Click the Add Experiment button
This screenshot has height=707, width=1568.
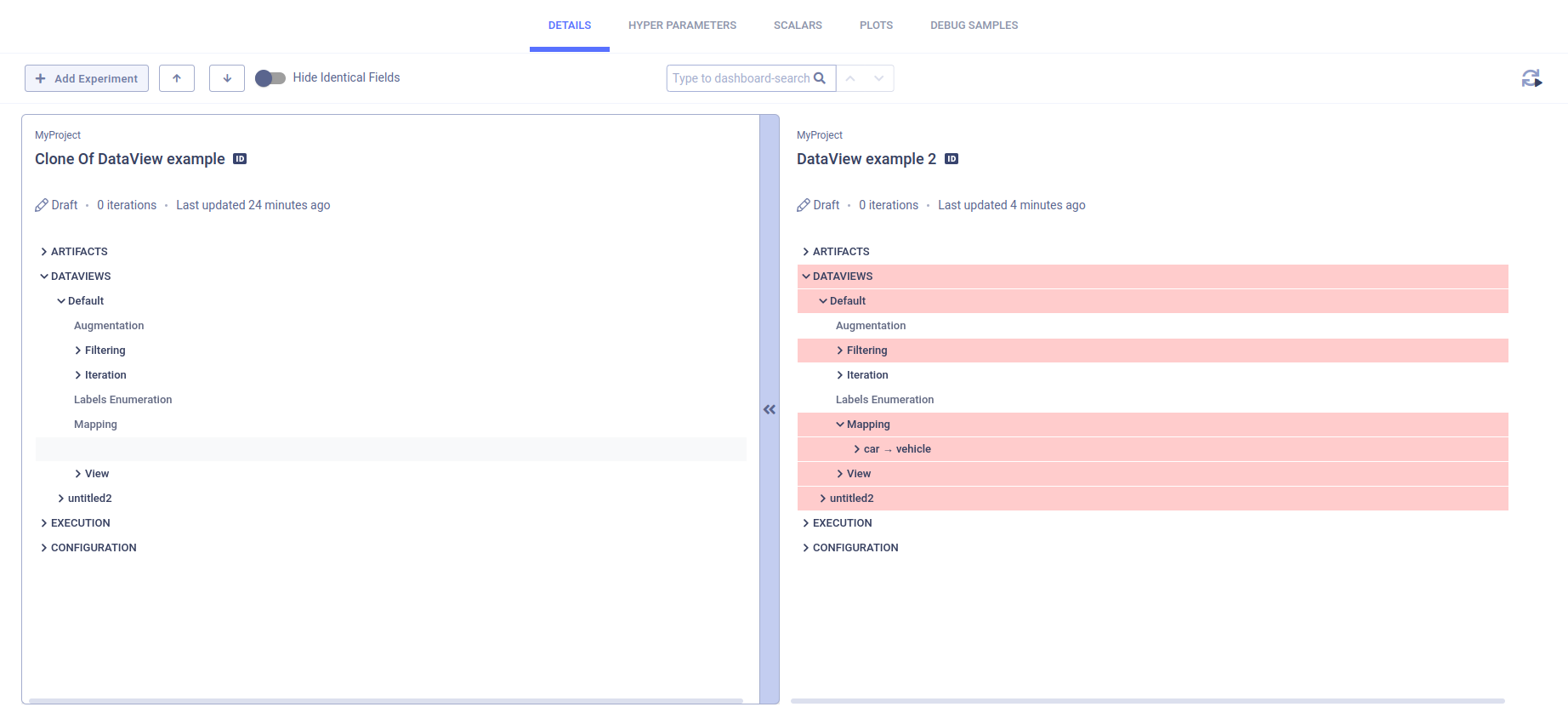point(87,78)
